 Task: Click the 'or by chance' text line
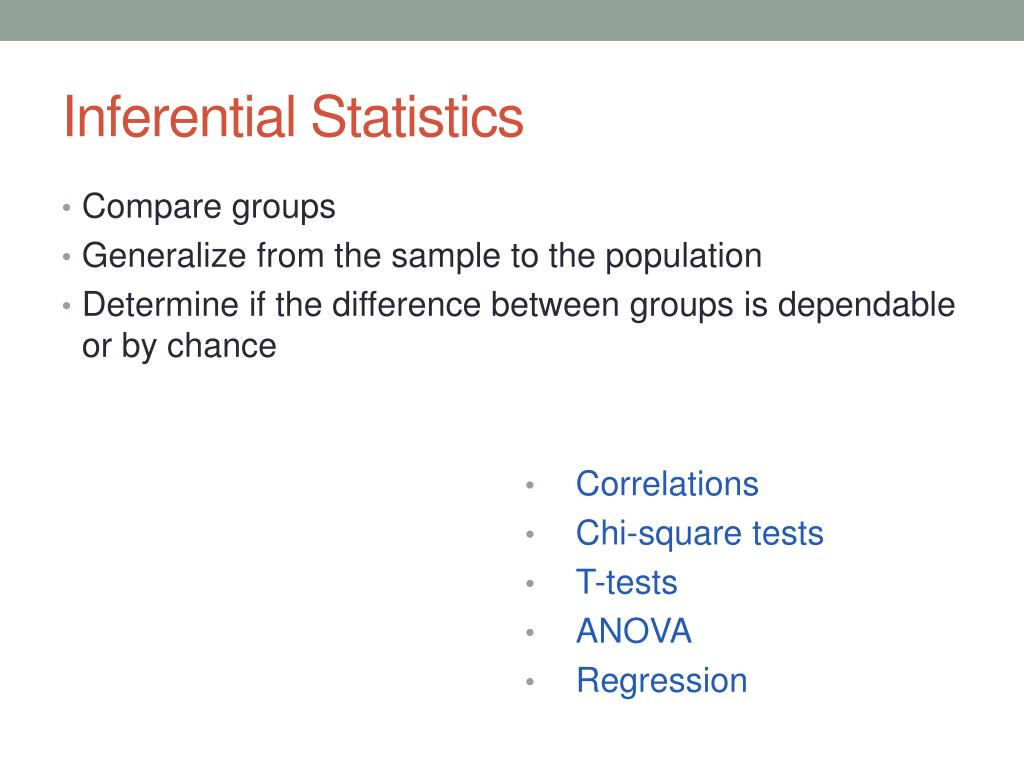pyautogui.click(x=179, y=346)
